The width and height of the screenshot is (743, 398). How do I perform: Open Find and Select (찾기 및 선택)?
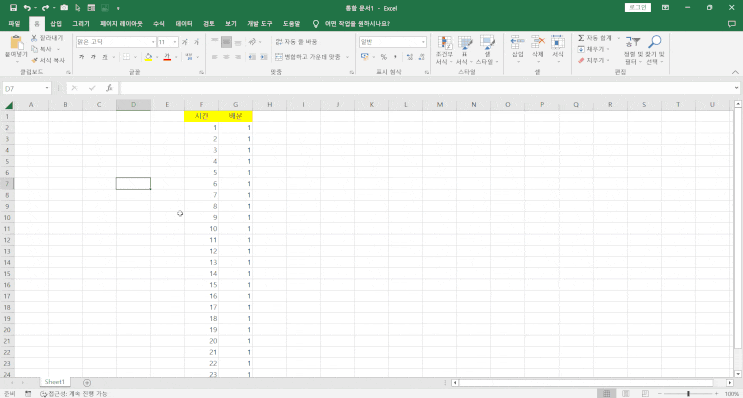pos(655,50)
